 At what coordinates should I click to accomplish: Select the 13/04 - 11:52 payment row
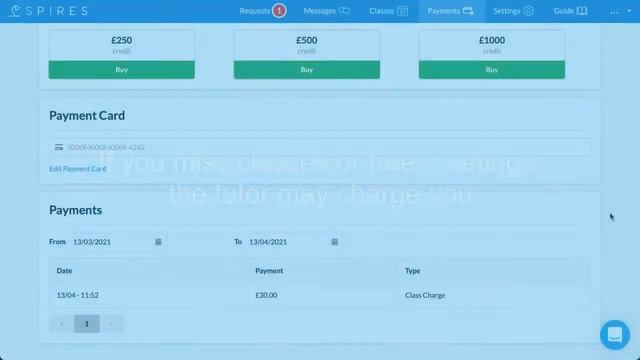(x=320, y=295)
